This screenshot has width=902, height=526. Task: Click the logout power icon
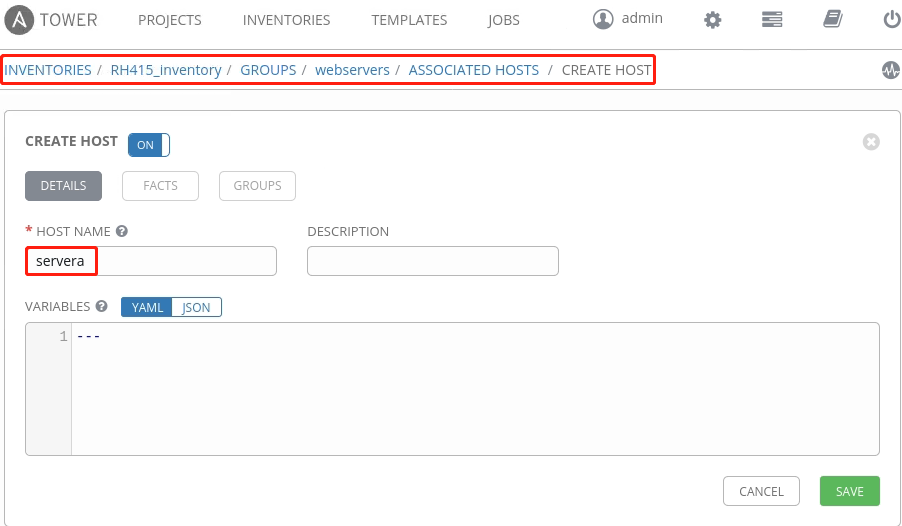[x=891, y=19]
